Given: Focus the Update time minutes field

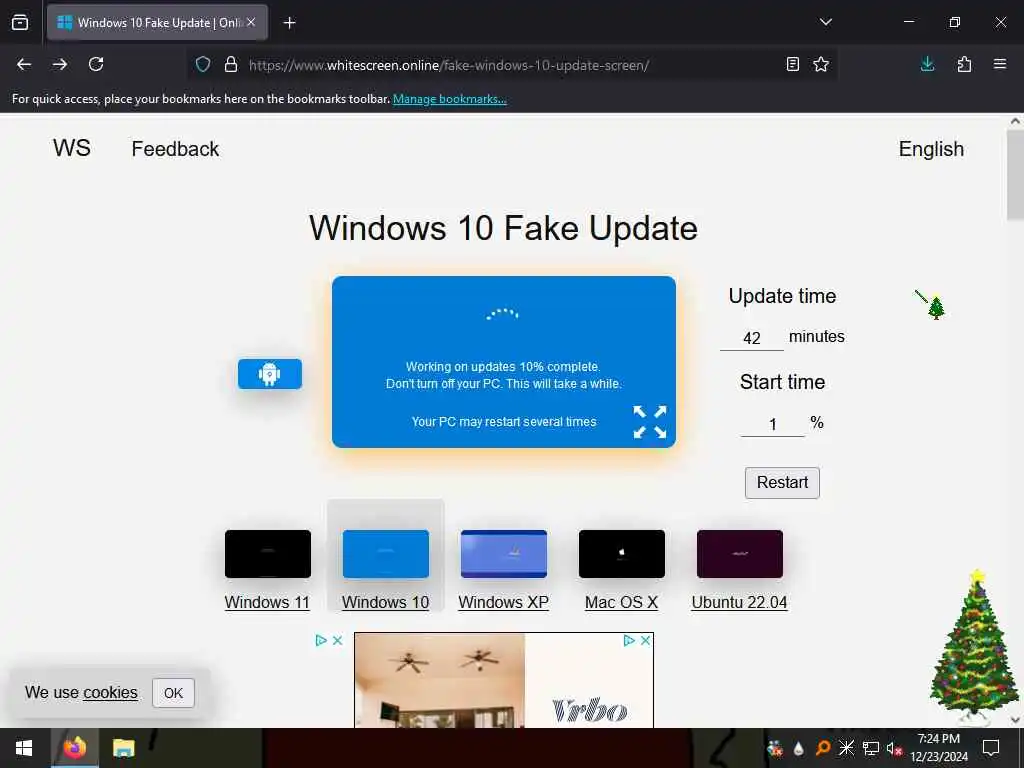Looking at the screenshot, I should point(752,338).
